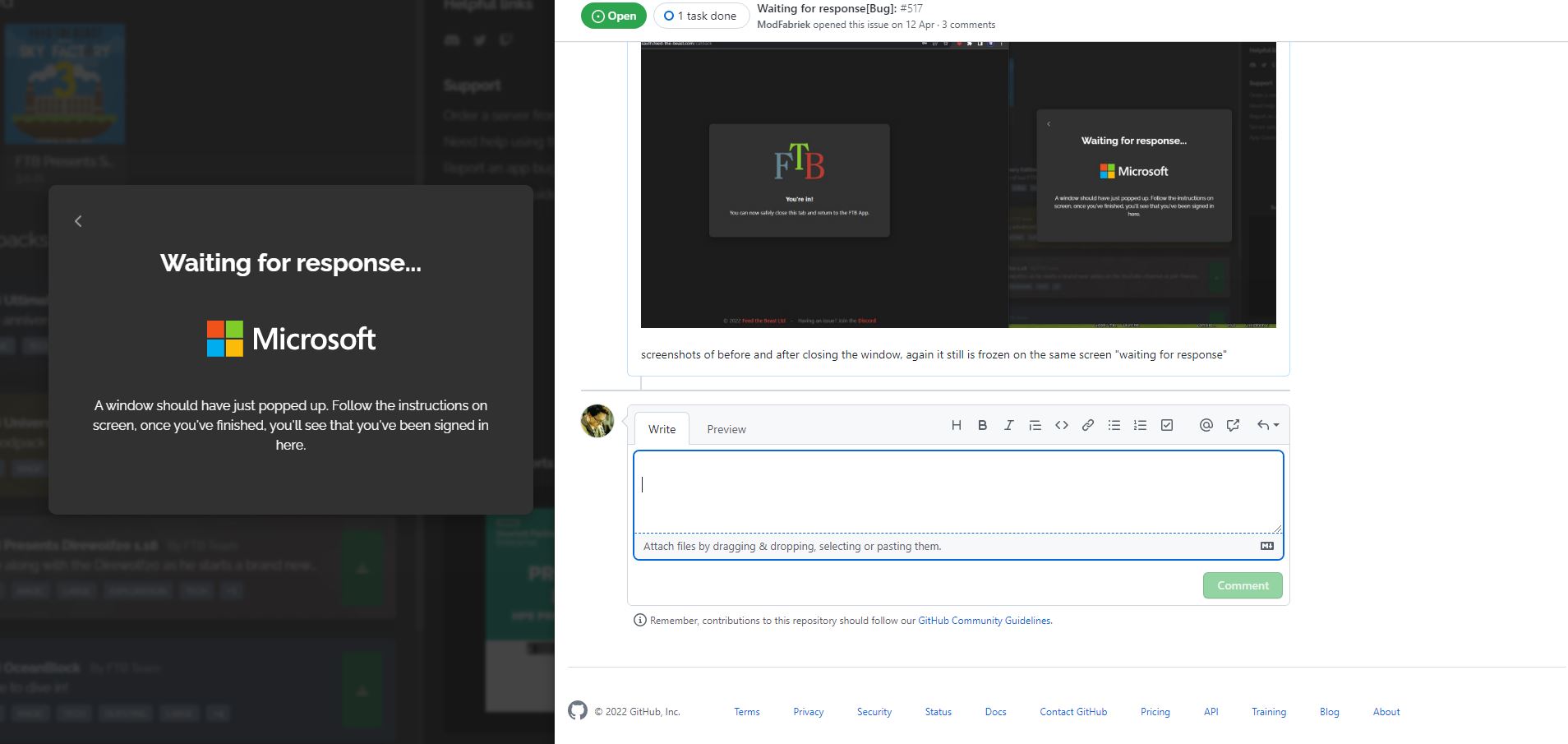
Task: Reference an issue or pull request
Action: (x=1232, y=425)
